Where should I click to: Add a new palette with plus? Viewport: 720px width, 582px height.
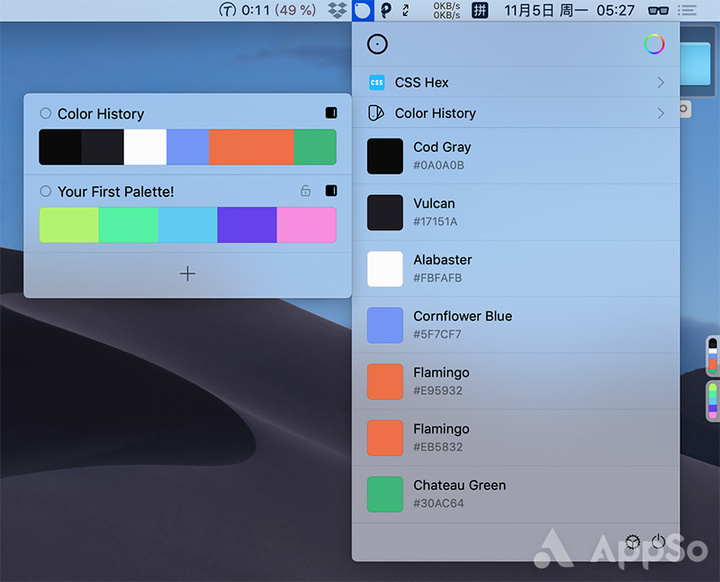coord(187,274)
